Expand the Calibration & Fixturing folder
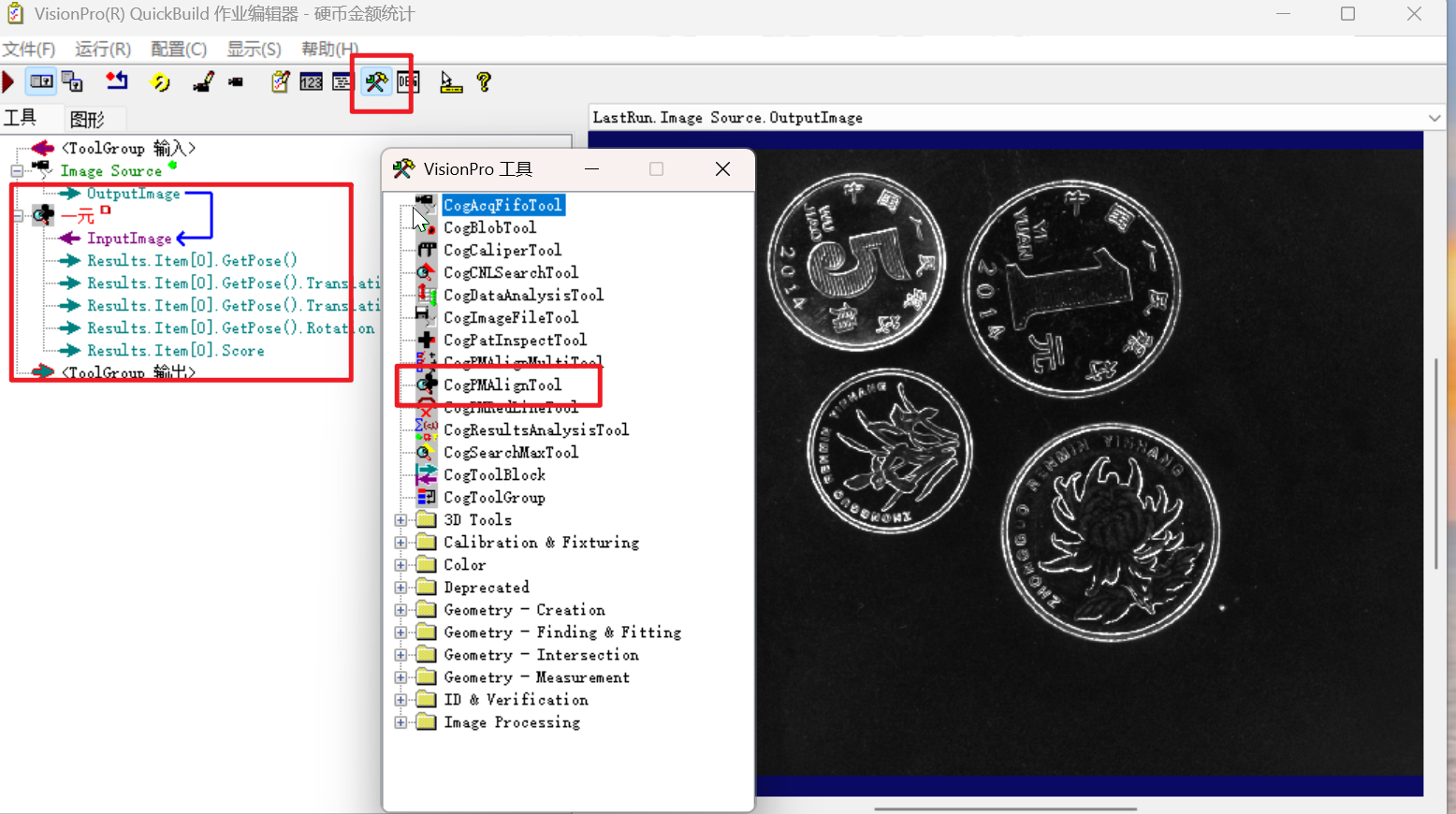Viewport: 1456px width, 814px height. [x=400, y=543]
